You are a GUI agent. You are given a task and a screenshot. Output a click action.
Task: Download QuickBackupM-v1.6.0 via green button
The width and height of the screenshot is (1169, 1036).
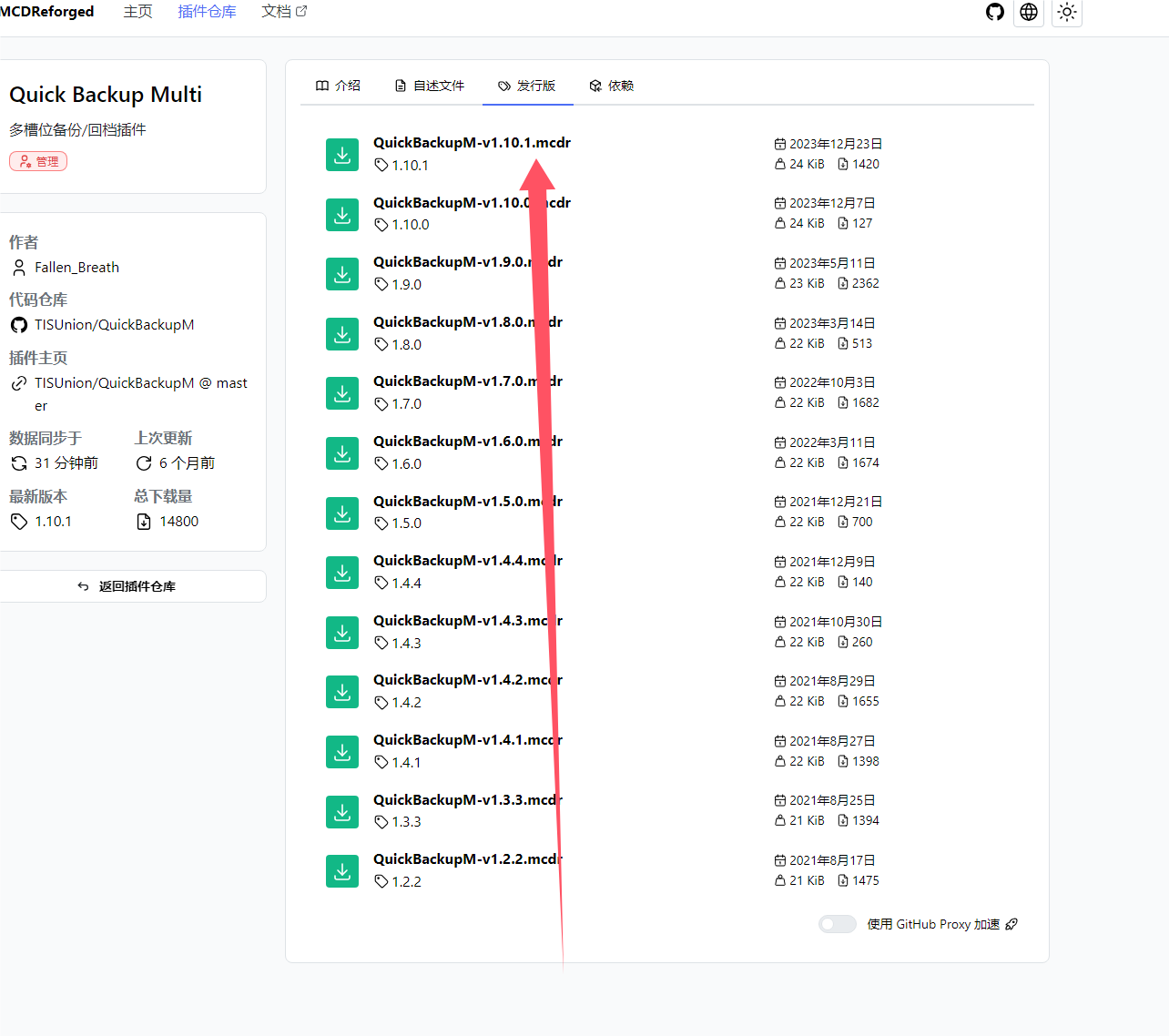point(342,453)
